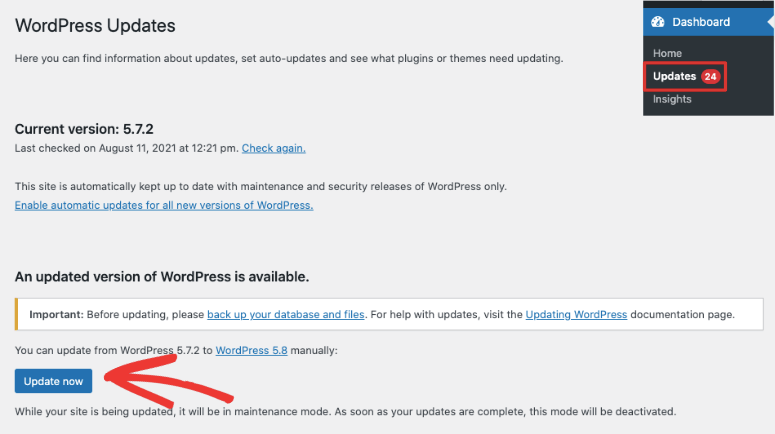
Task: Open the Insights submenu item
Action: point(672,99)
